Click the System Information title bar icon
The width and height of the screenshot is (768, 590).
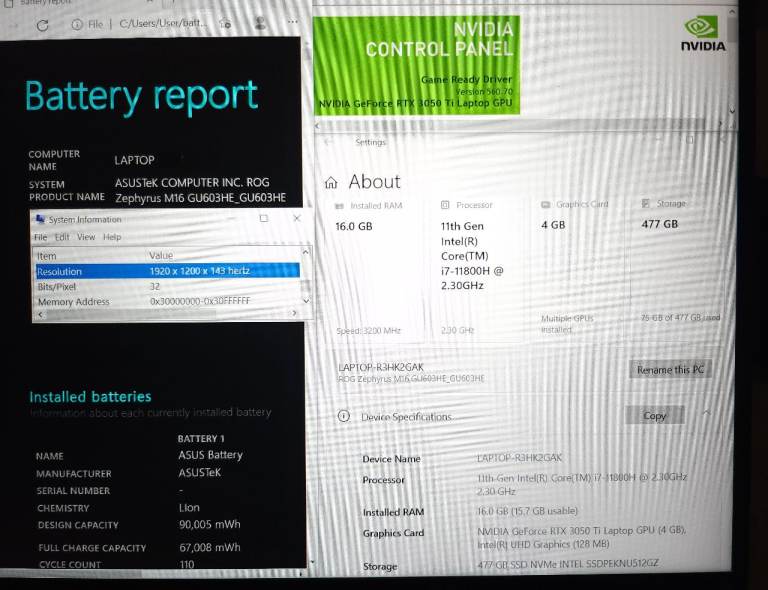(41, 219)
